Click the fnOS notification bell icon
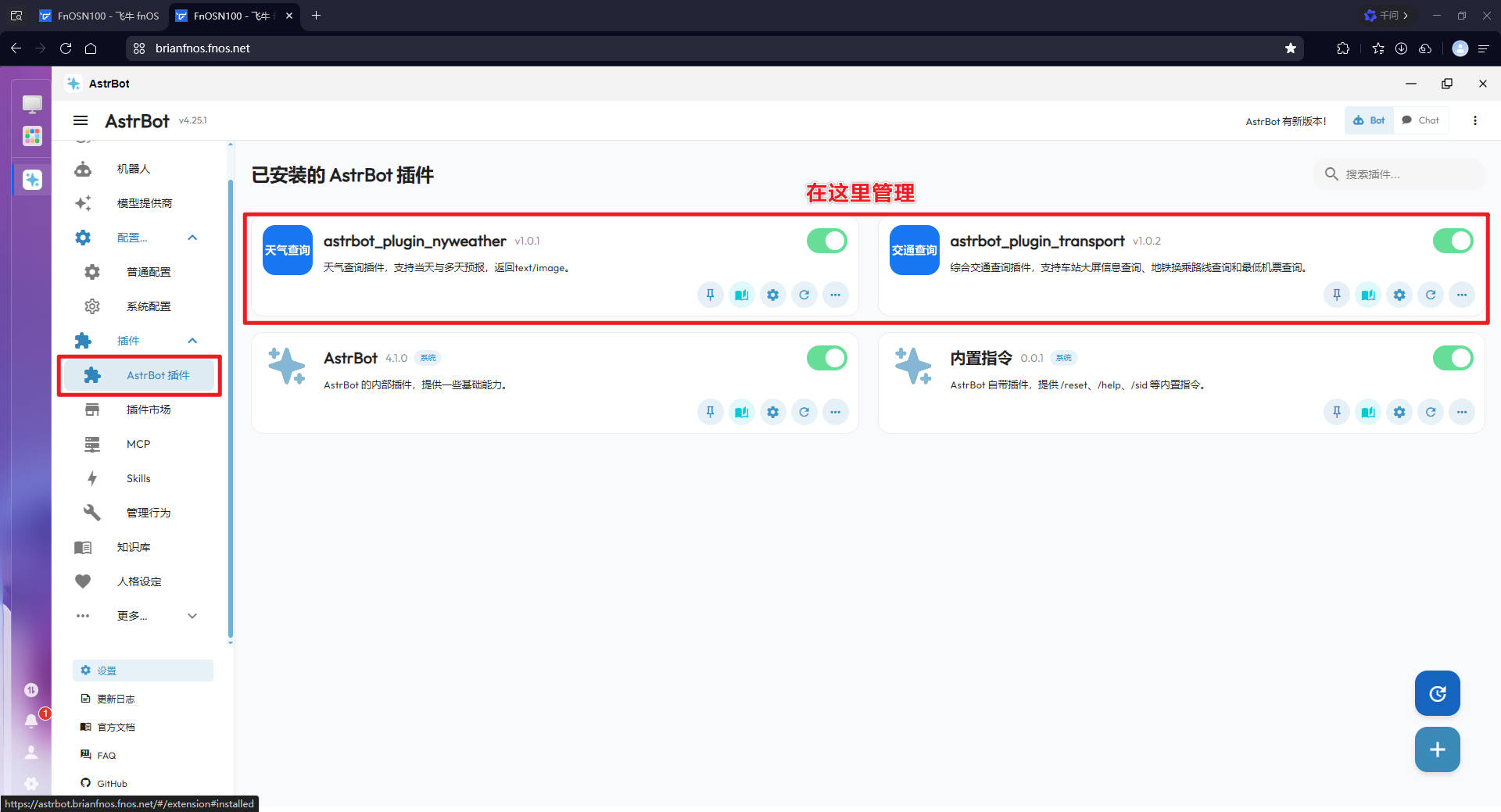 [x=31, y=721]
